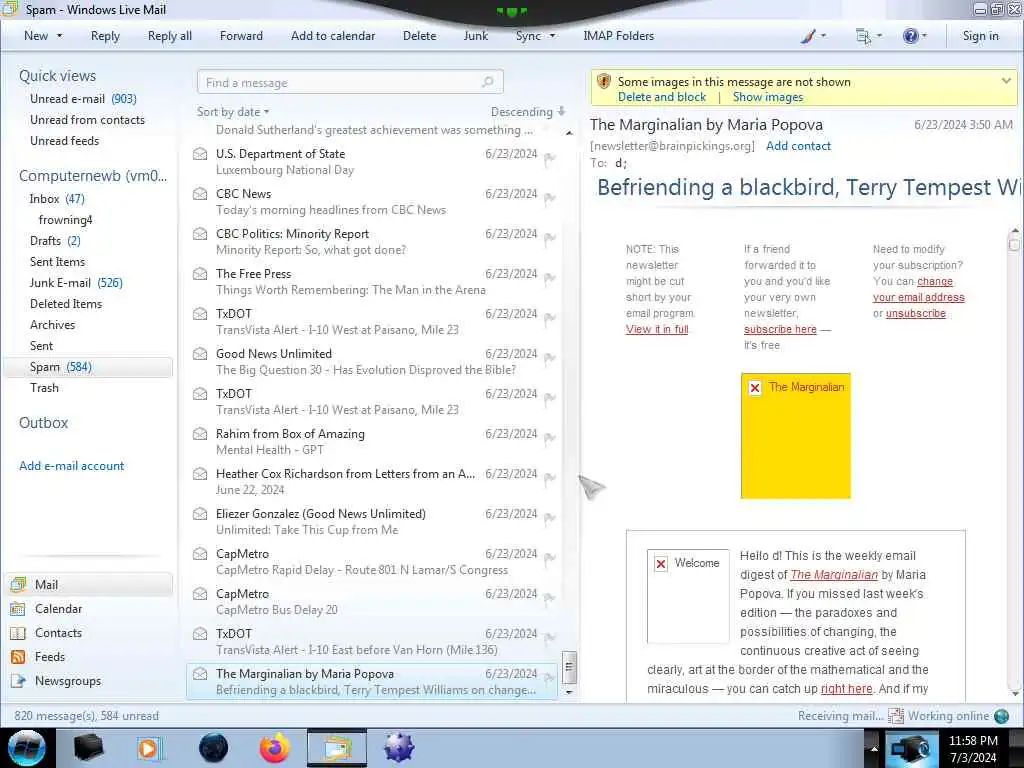Screen dimensions: 1024x768
Task: Click message list scroll up arrow
Action: pos(569,133)
